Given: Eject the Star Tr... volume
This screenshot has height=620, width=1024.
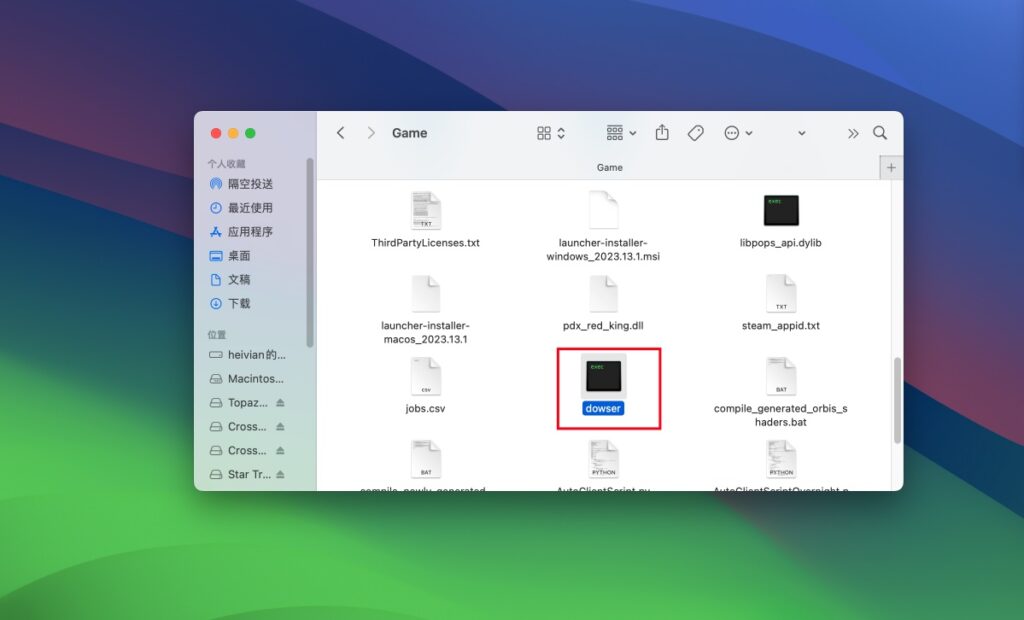Looking at the screenshot, I should tap(280, 474).
